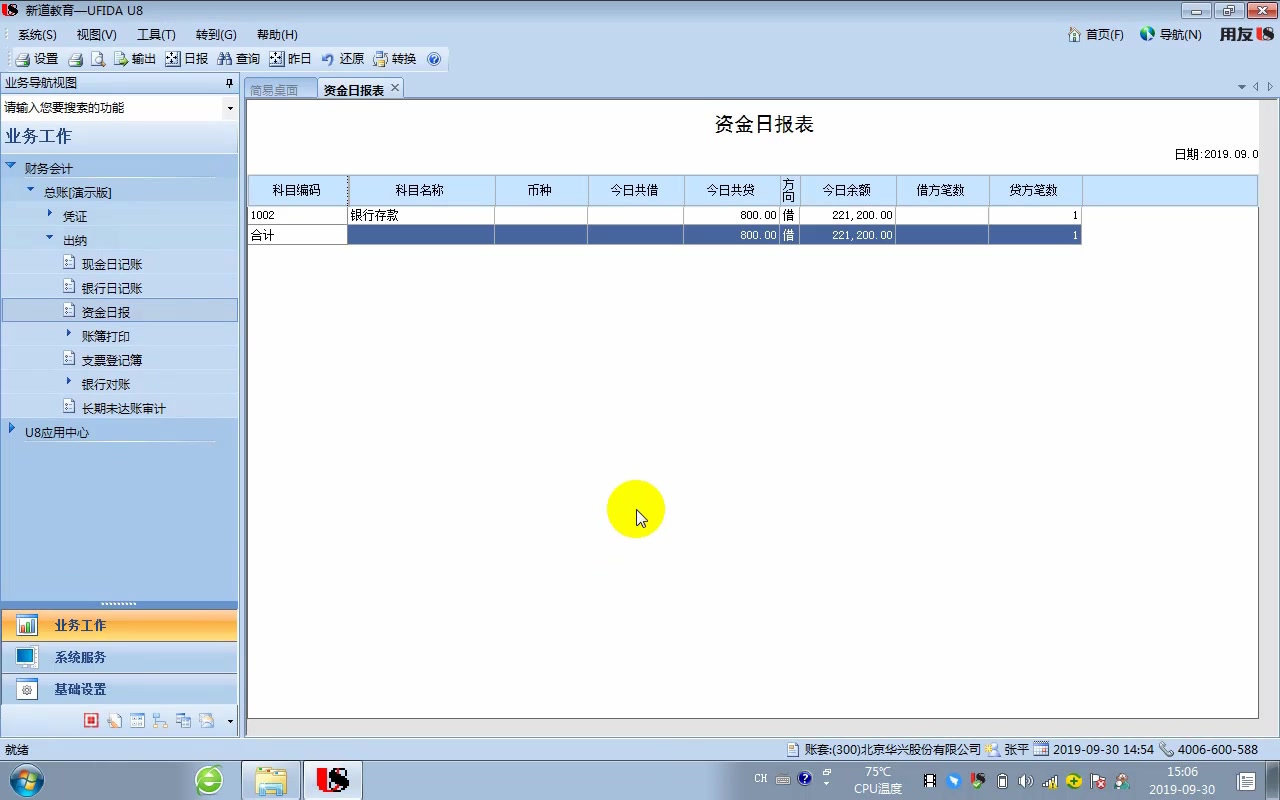Screen dimensions: 1280x800
Task: Open the tab list dropdown arrow
Action: (x=1242, y=87)
